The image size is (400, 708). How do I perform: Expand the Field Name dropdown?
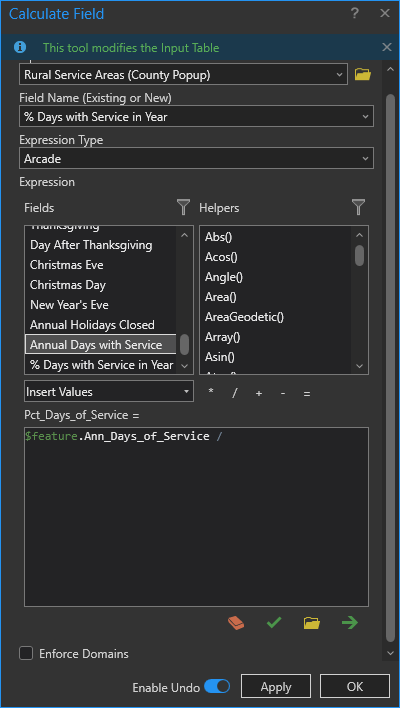click(196, 116)
